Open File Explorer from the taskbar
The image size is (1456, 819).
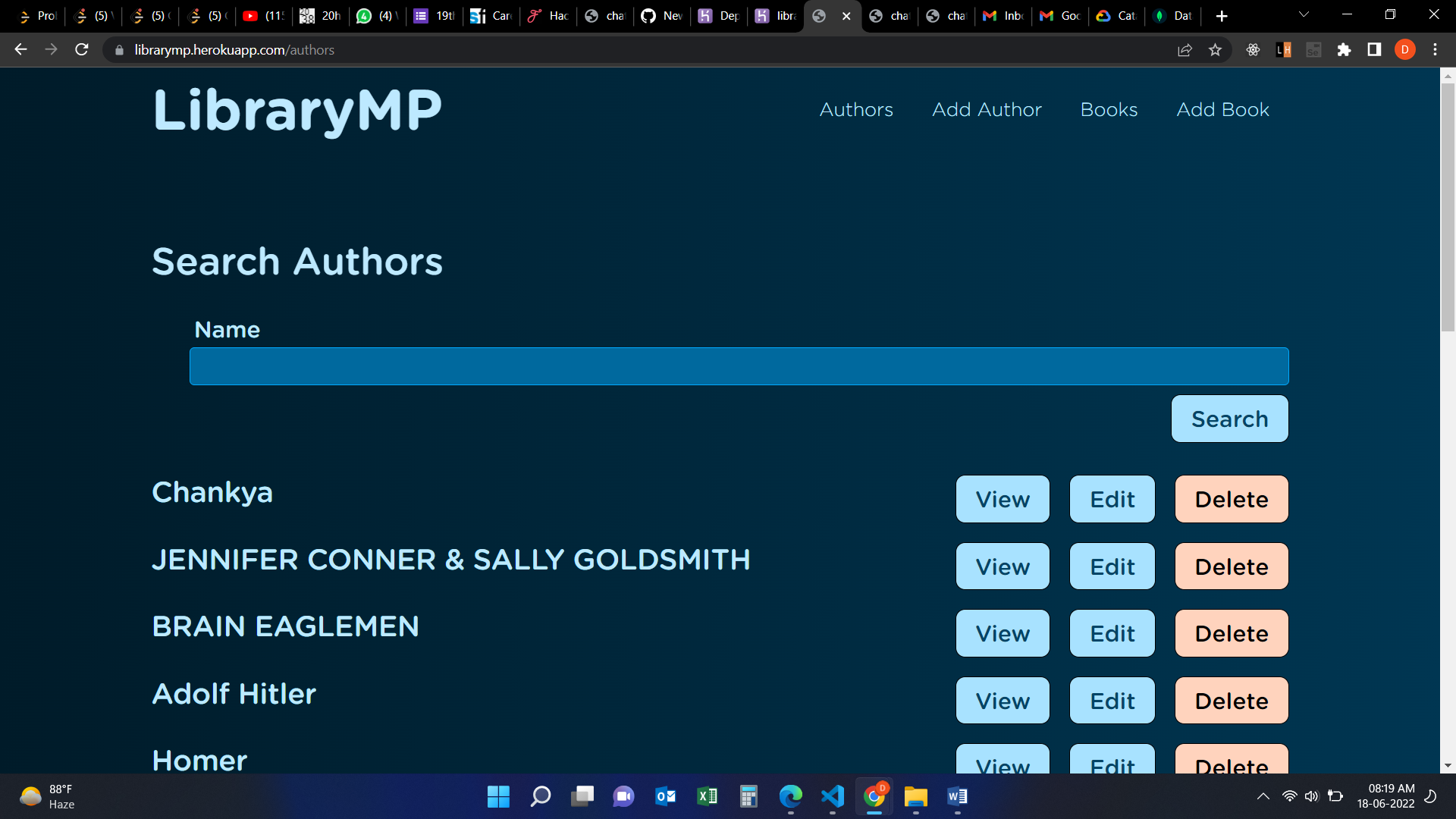click(x=915, y=797)
